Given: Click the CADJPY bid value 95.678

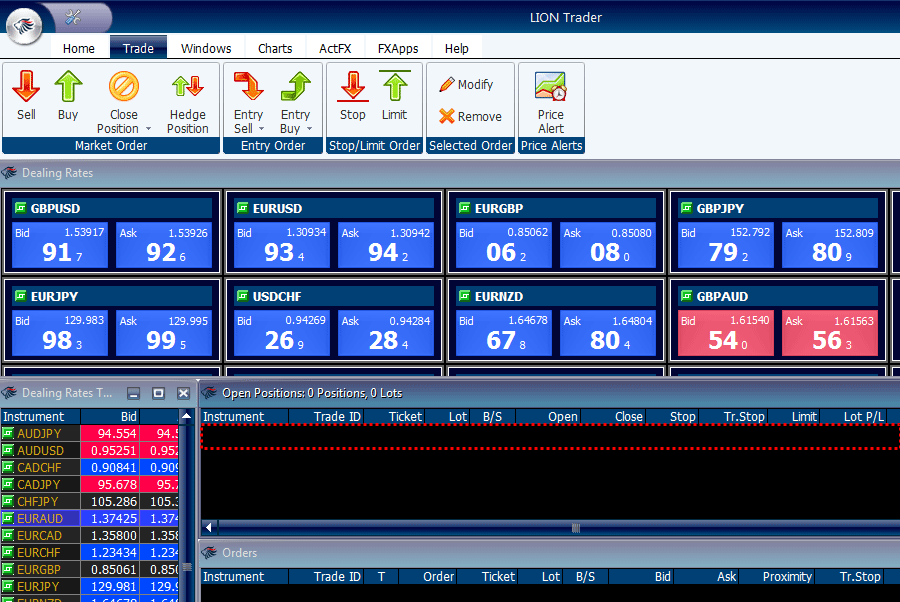Looking at the screenshot, I should coord(110,484).
